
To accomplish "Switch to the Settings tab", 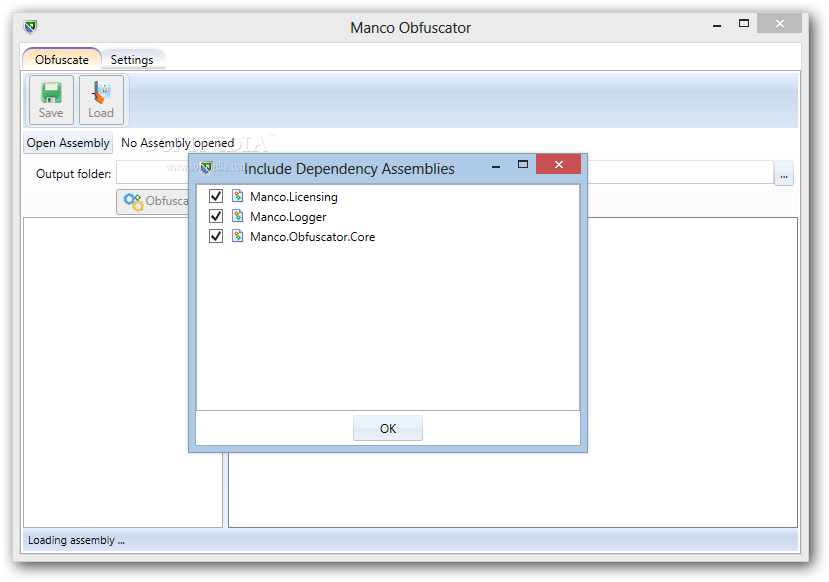I will (132, 60).
